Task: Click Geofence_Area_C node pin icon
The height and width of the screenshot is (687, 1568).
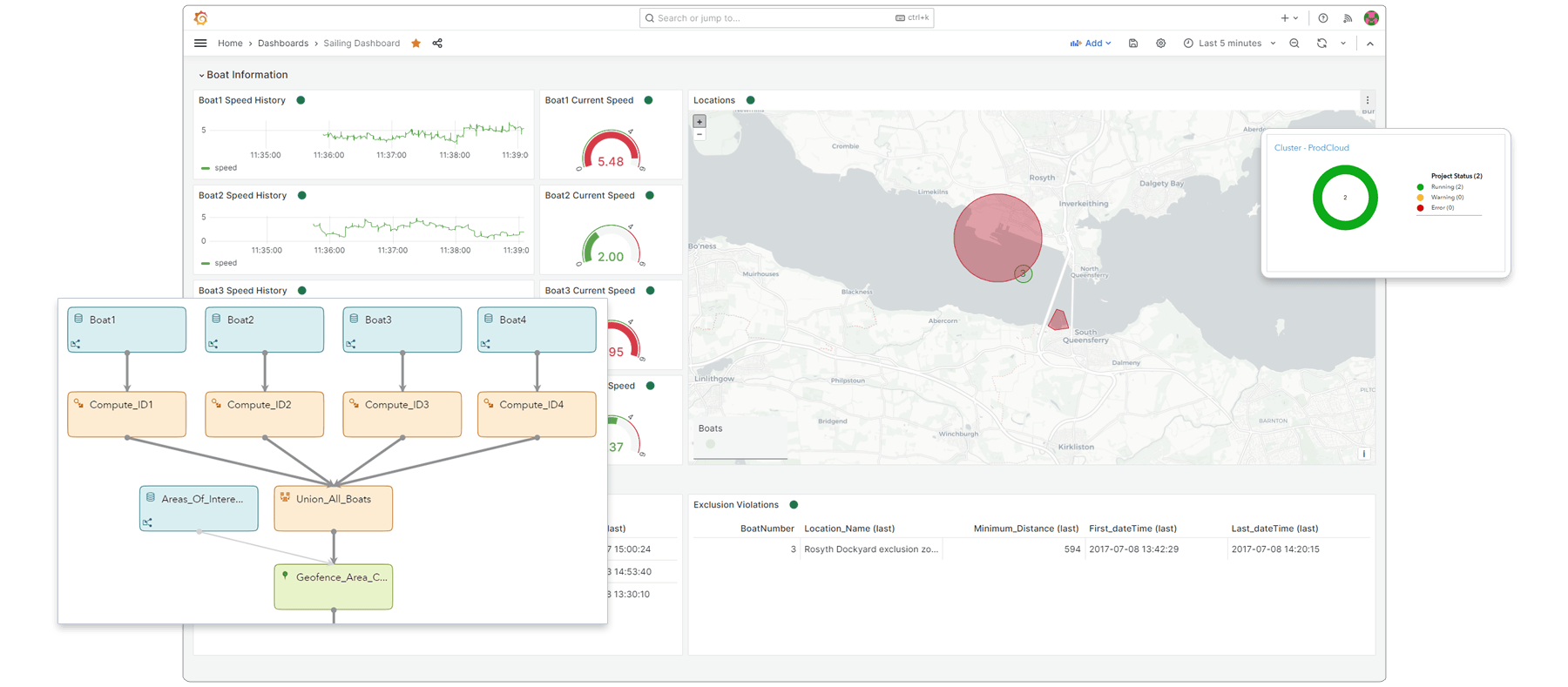Action: [x=285, y=576]
